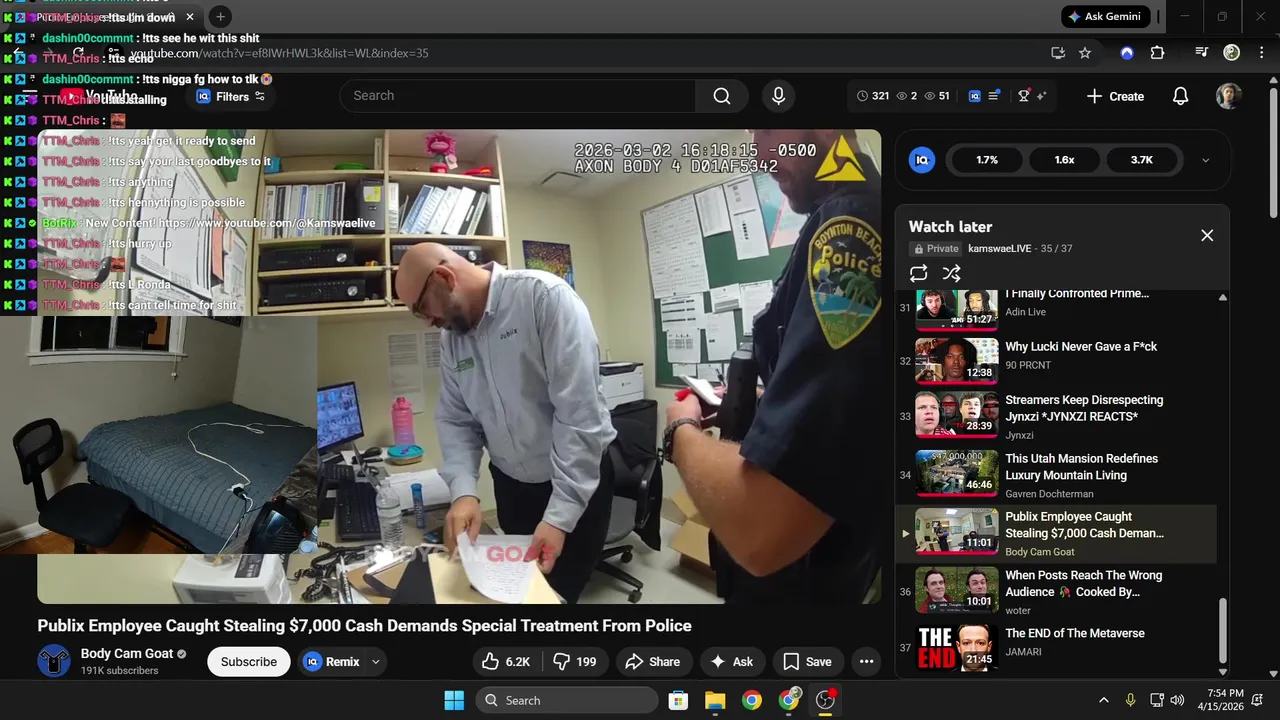Open the media control music icon in Chrome
This screenshot has height=720, width=1280.
[x=1202, y=53]
